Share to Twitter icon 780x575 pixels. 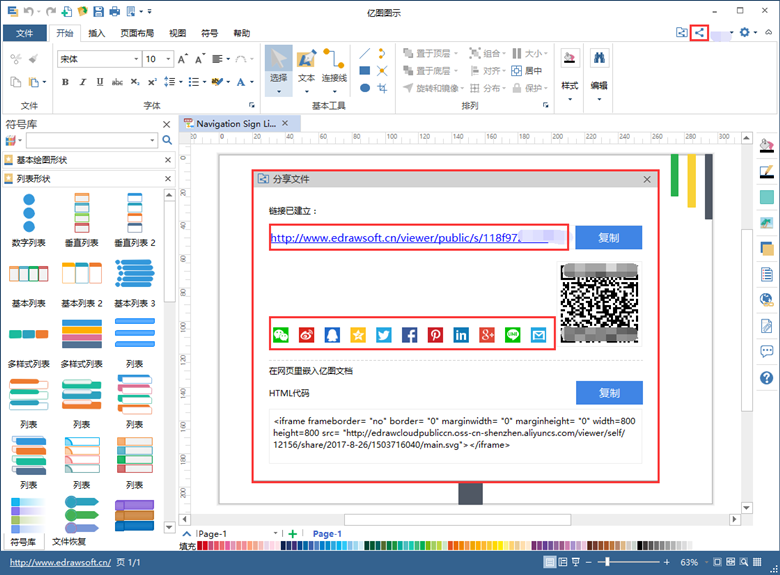tap(384, 335)
